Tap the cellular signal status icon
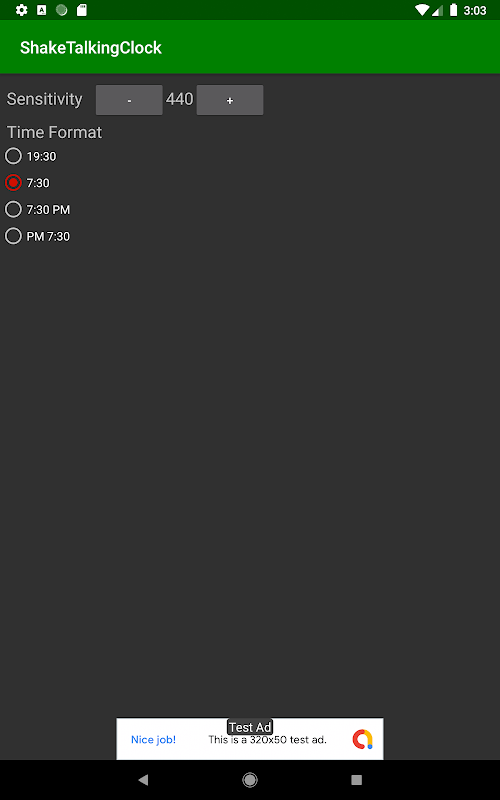This screenshot has width=500, height=800. coord(437,10)
